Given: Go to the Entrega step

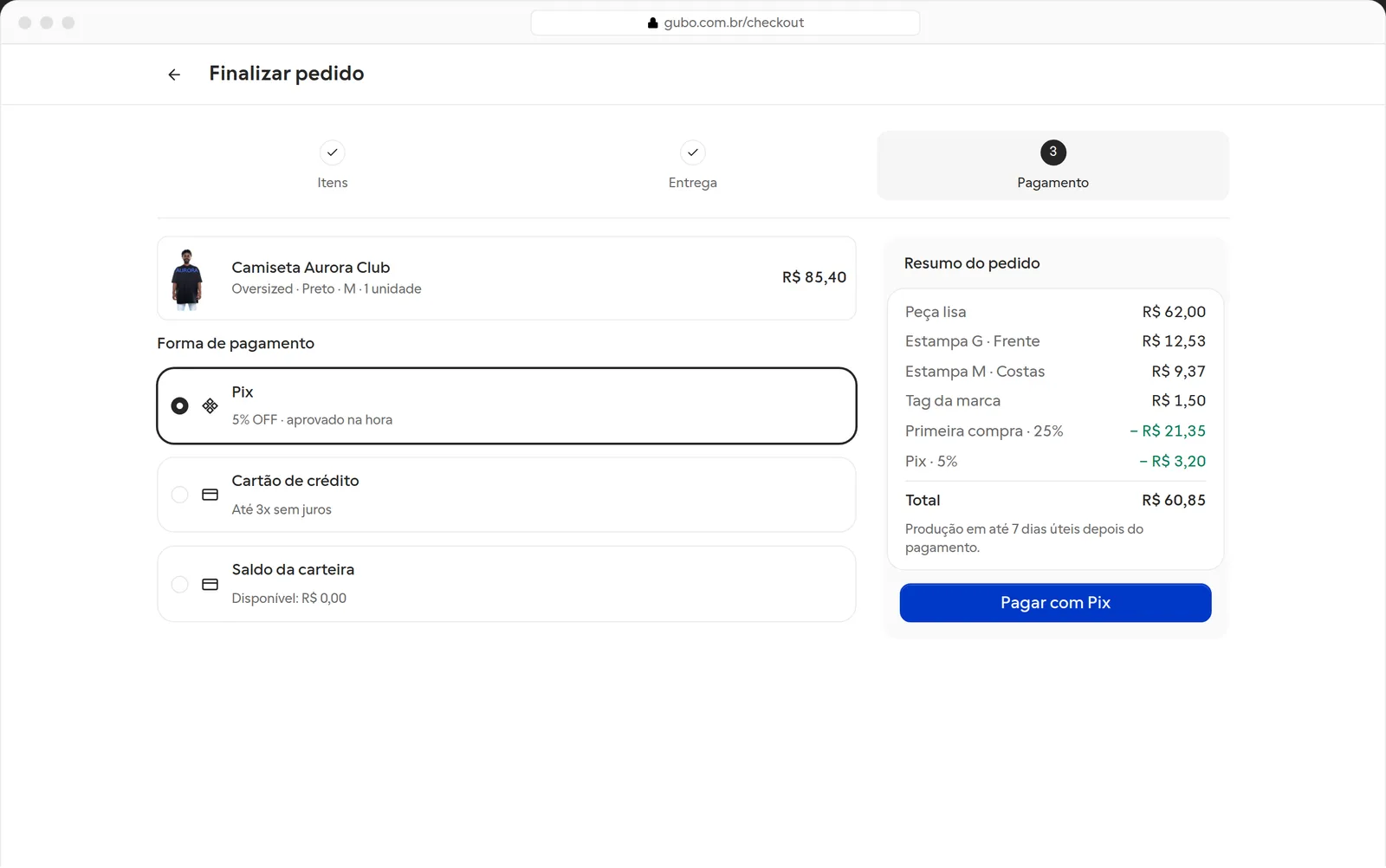Looking at the screenshot, I should click(x=693, y=165).
